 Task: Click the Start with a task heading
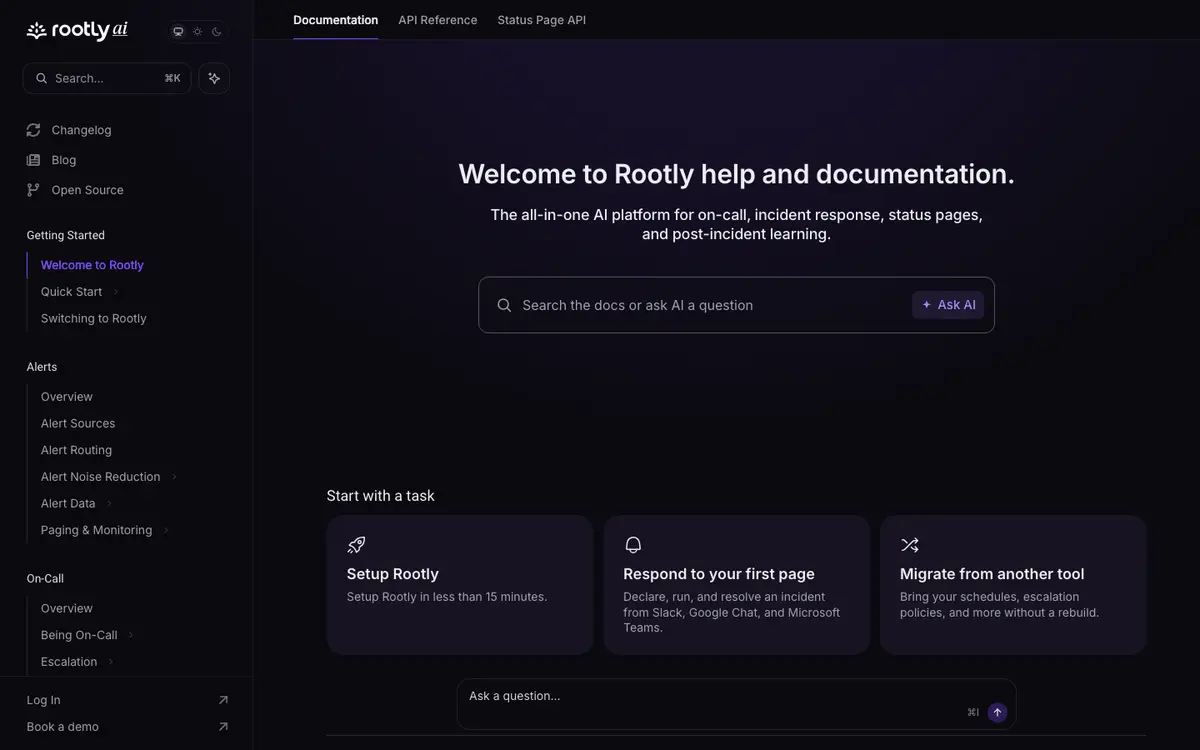[381, 496]
